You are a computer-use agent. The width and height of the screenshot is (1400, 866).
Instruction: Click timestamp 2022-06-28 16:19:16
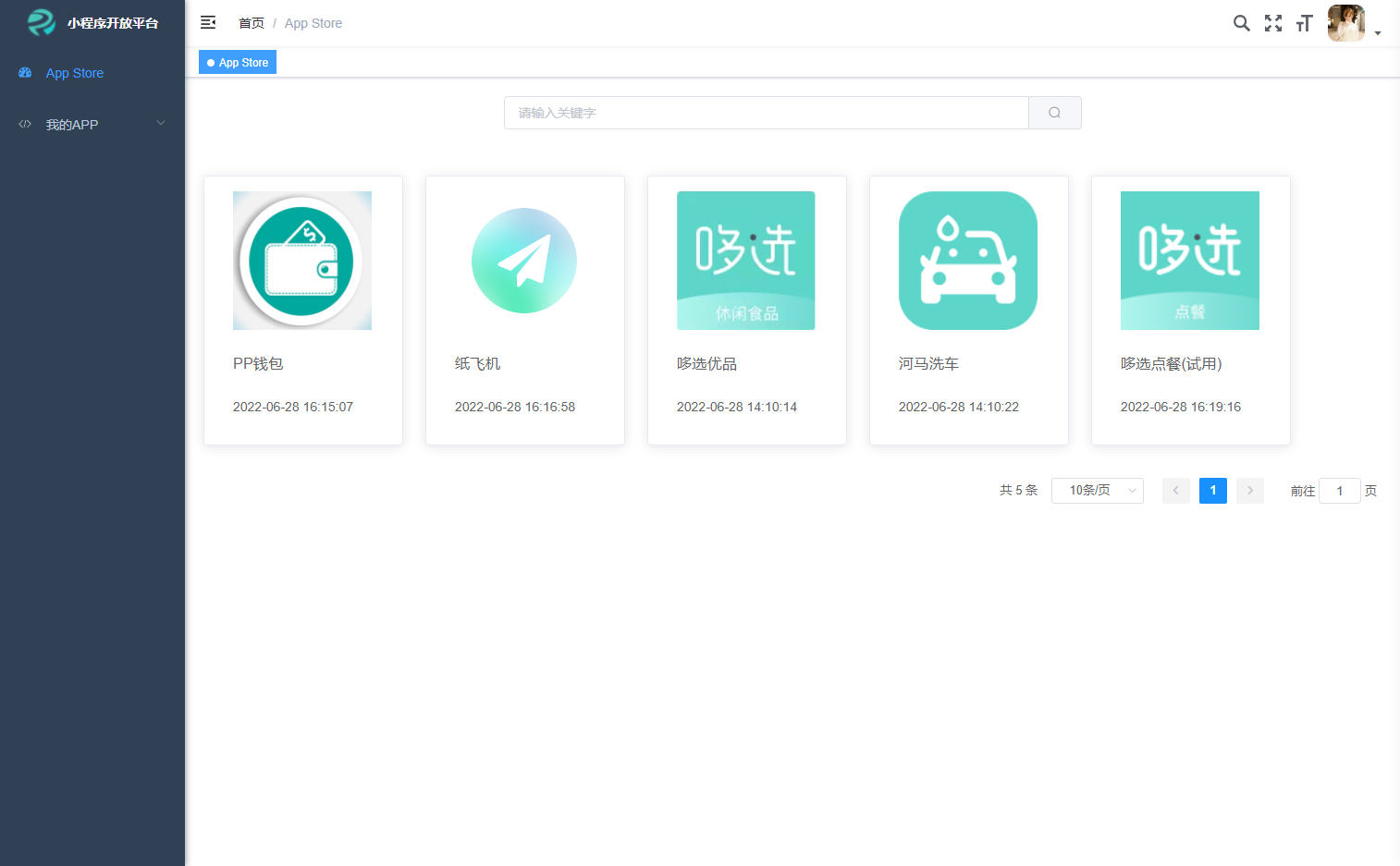tap(1181, 407)
